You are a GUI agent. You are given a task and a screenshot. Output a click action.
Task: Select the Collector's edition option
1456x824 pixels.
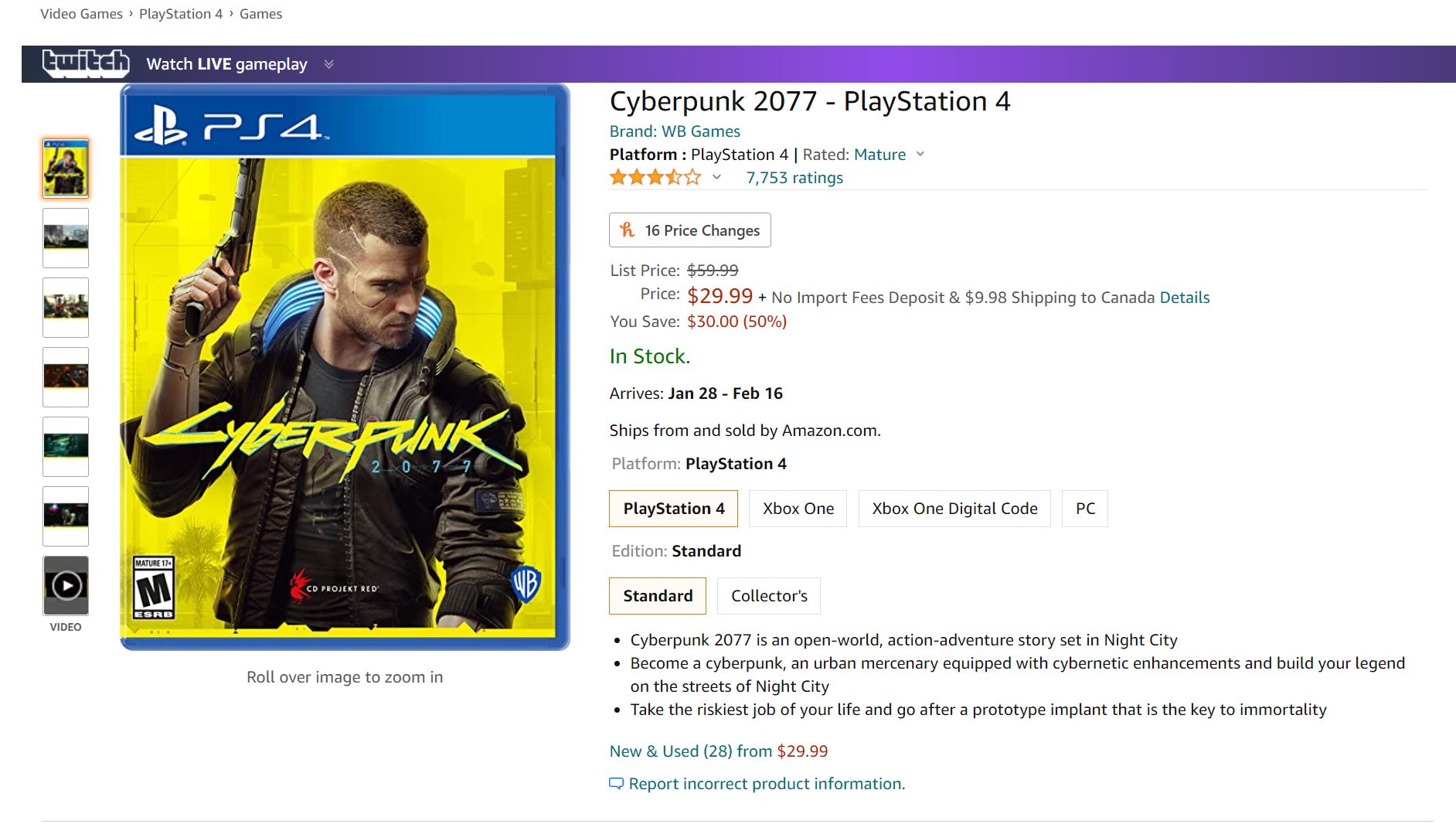tap(769, 596)
